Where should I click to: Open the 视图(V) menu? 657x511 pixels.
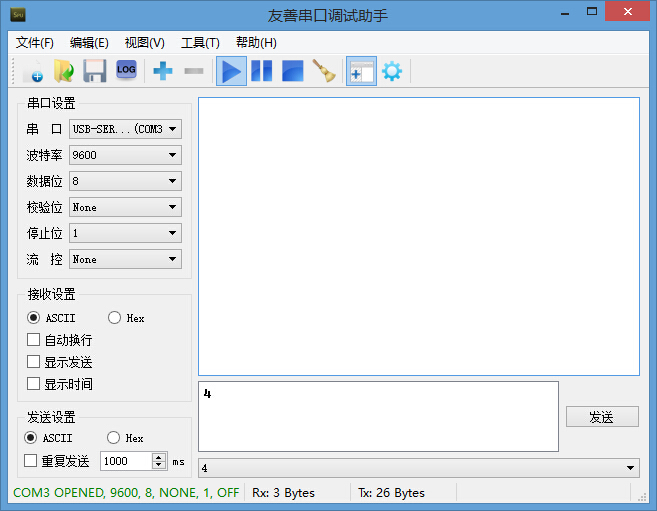145,43
